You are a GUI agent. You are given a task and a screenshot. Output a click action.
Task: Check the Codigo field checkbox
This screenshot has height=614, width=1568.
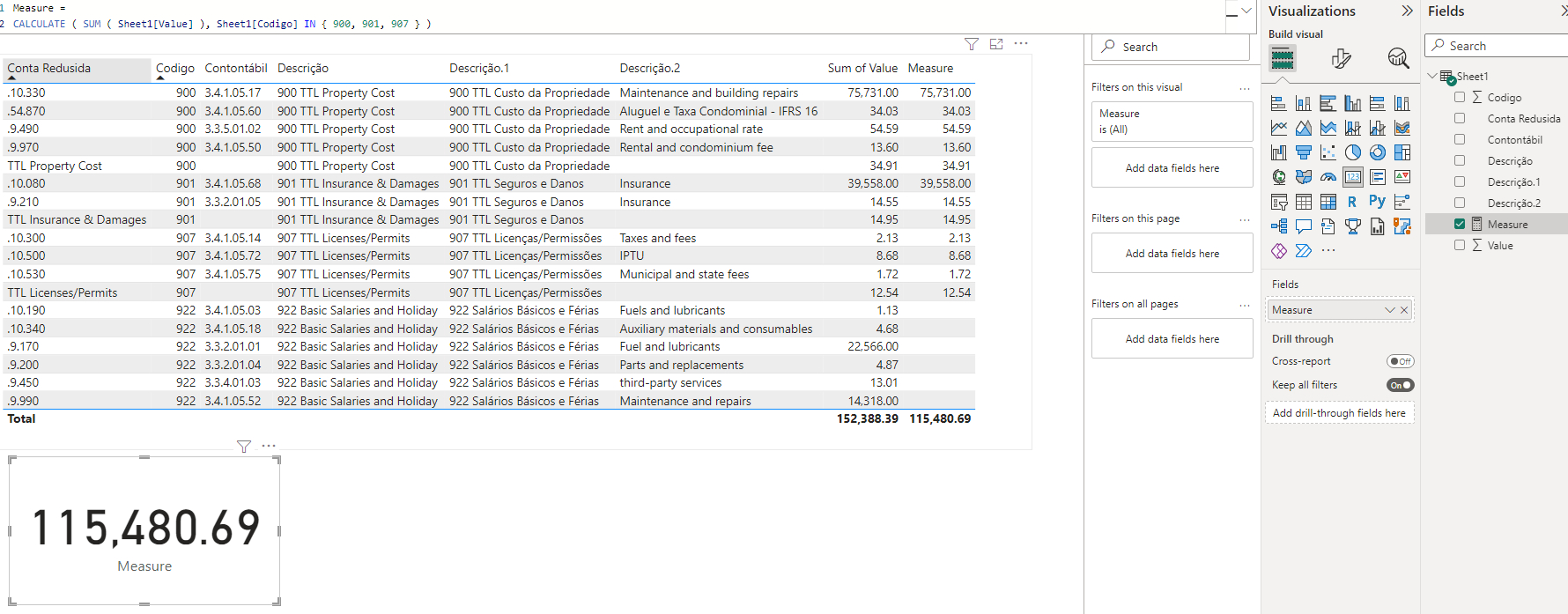1460,98
